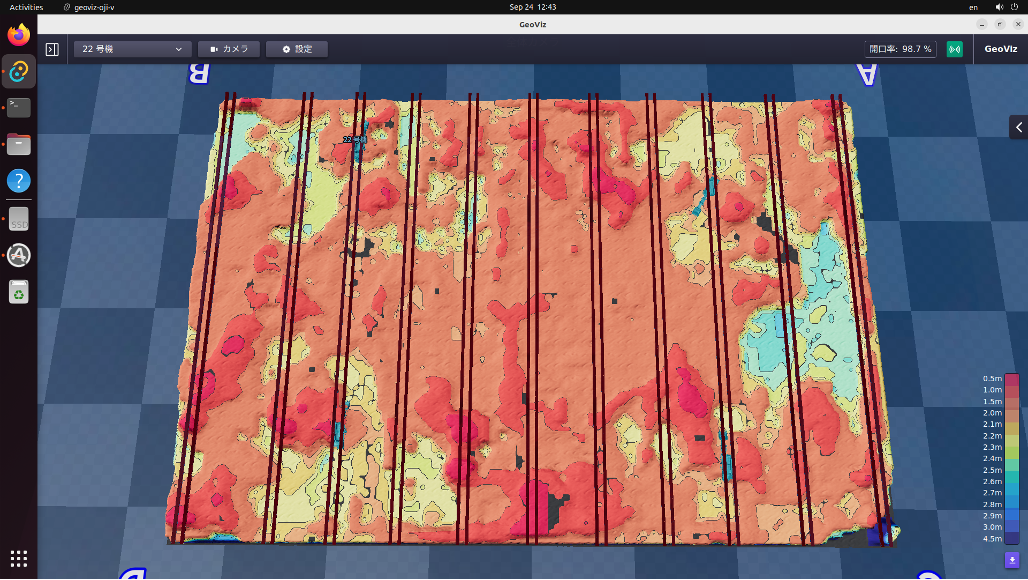Open the 設定 settings button
The width and height of the screenshot is (1028, 580).
[x=297, y=48]
